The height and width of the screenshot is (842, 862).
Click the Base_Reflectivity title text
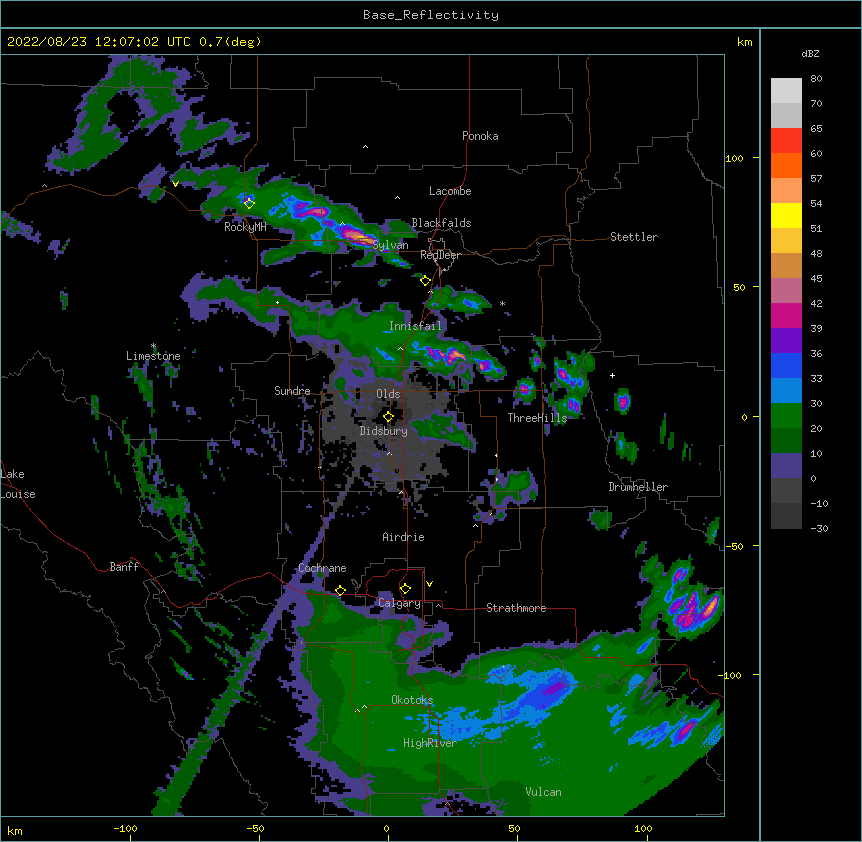point(431,15)
